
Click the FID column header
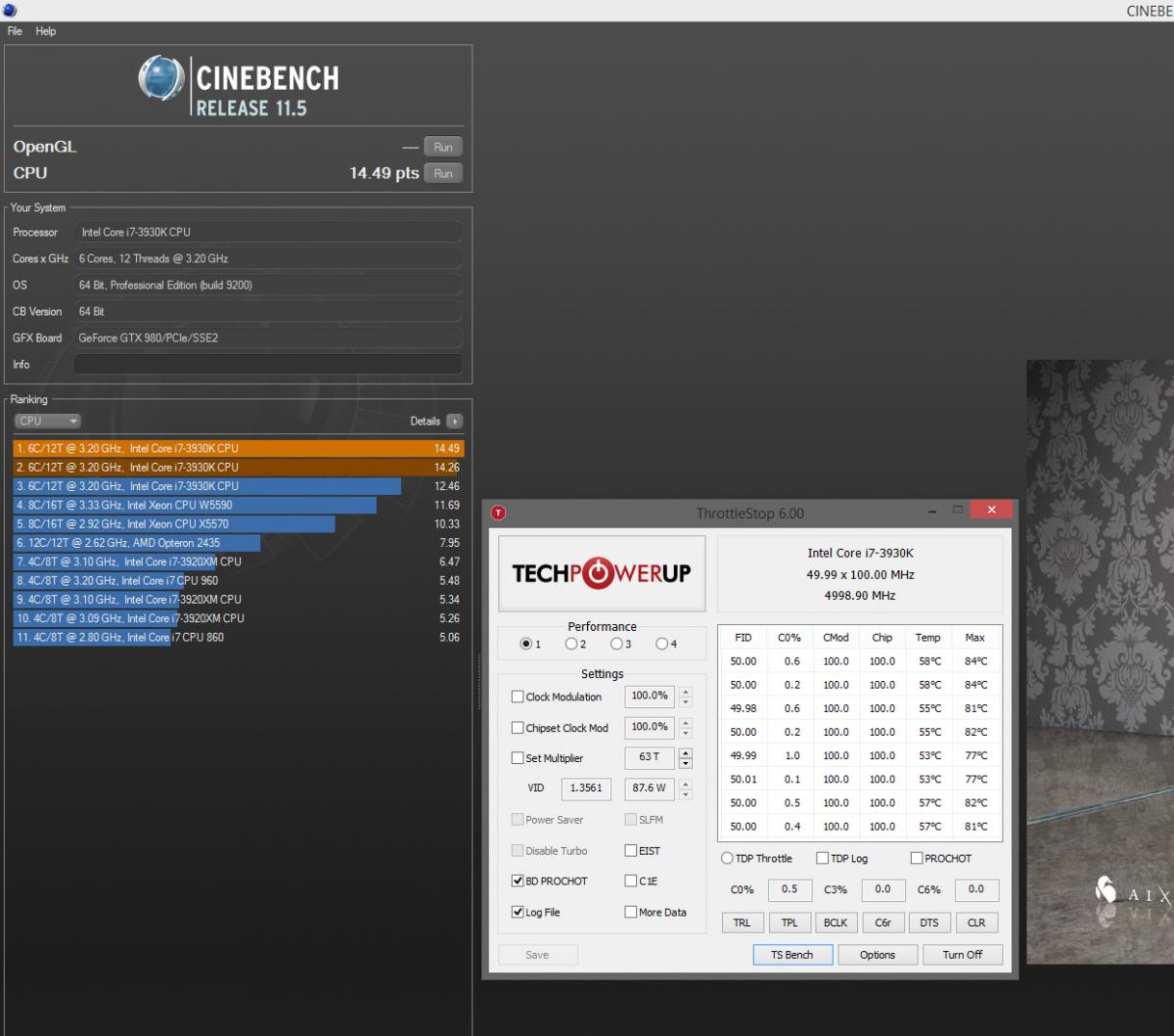point(744,637)
